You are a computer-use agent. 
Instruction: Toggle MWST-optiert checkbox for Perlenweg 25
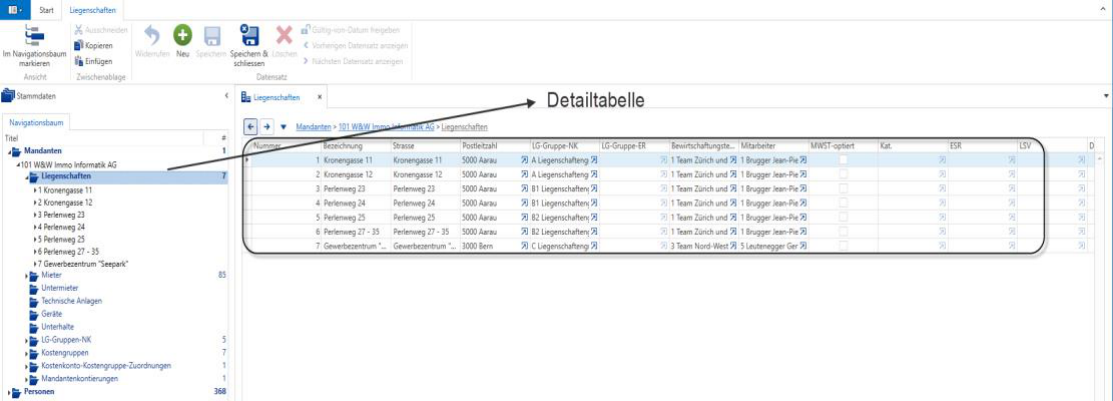click(x=843, y=217)
